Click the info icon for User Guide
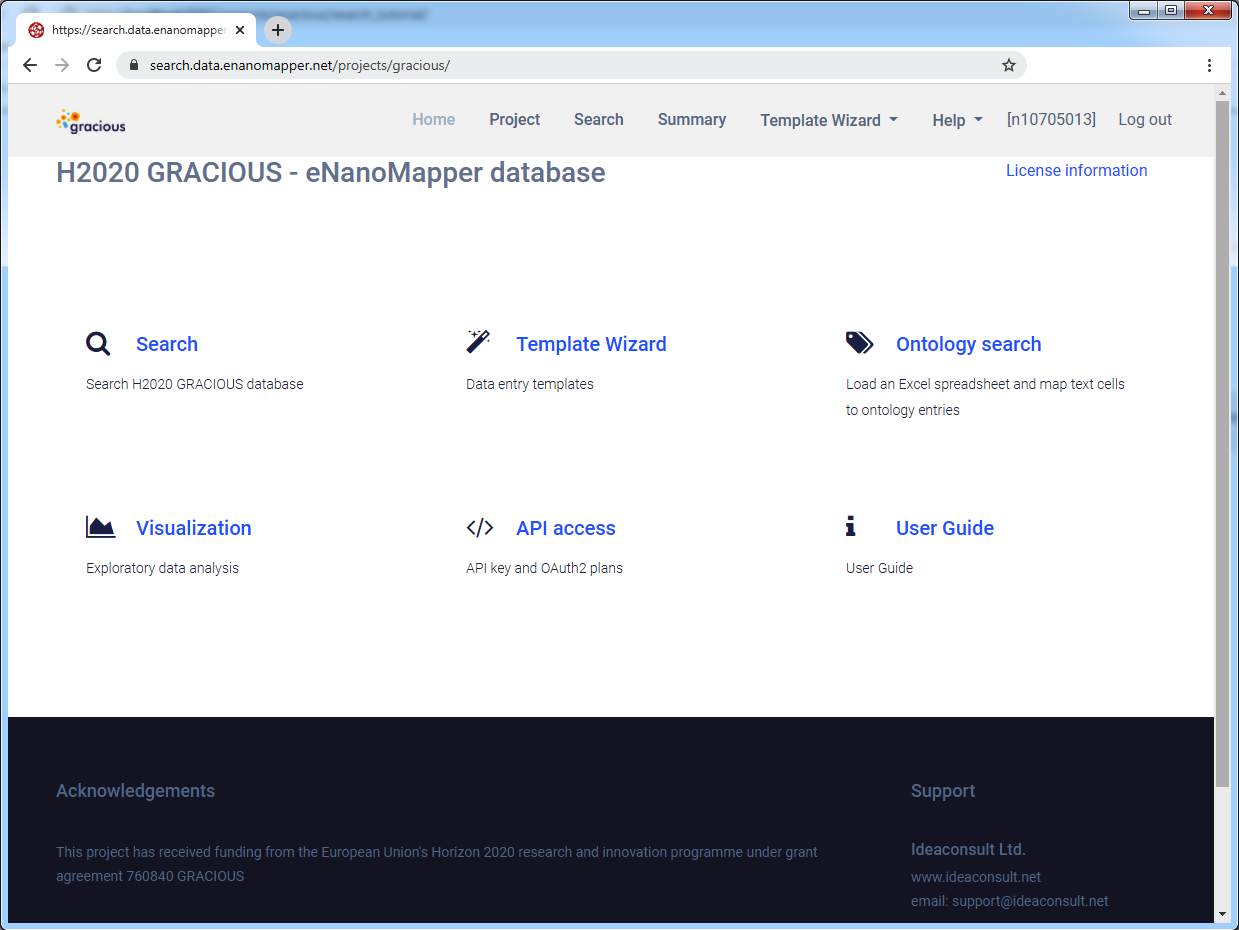Image resolution: width=1239 pixels, height=930 pixels. click(851, 526)
